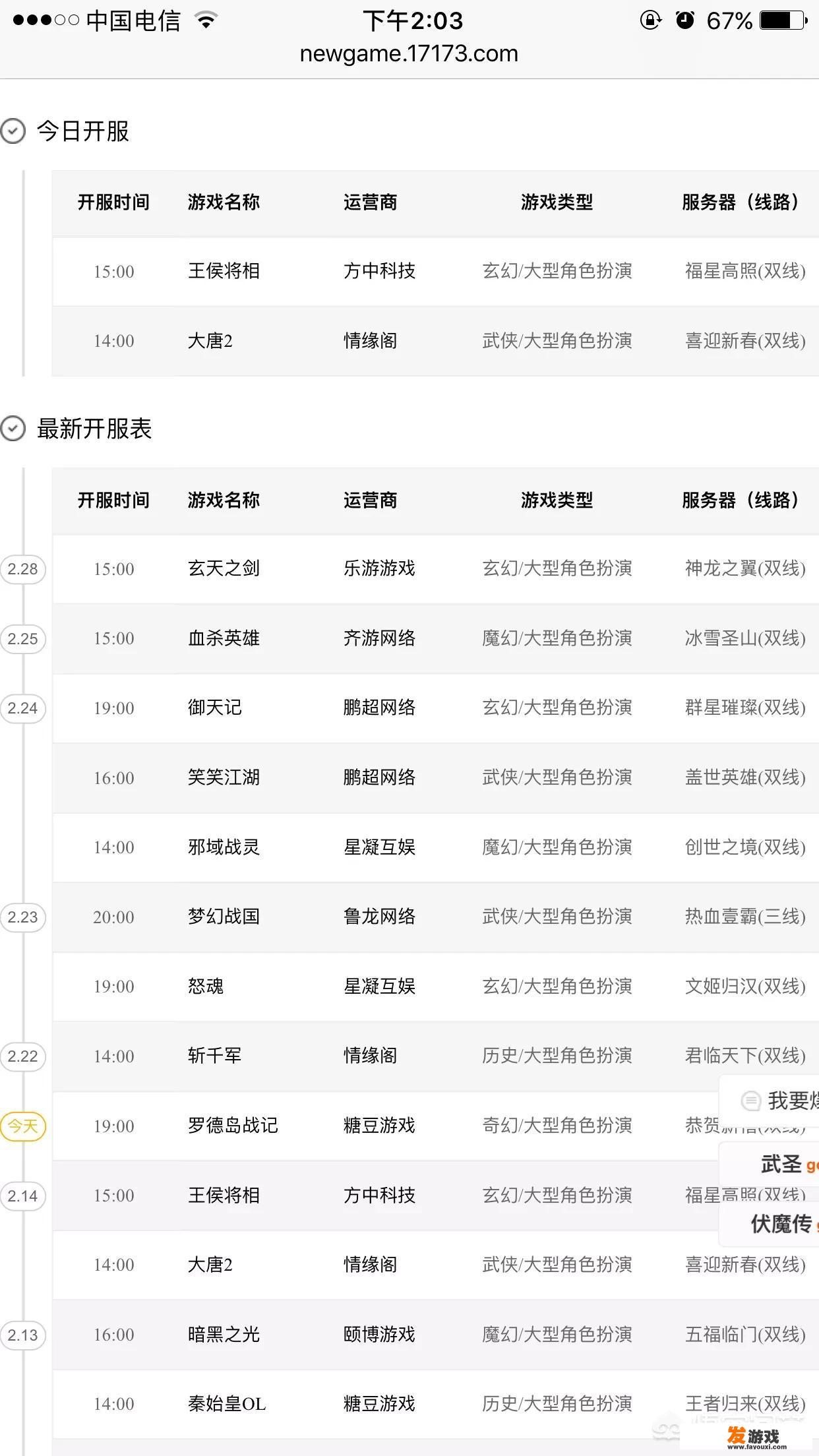Select the 2.23 date marker
Image resolution: width=819 pixels, height=1456 pixels.
(x=23, y=917)
